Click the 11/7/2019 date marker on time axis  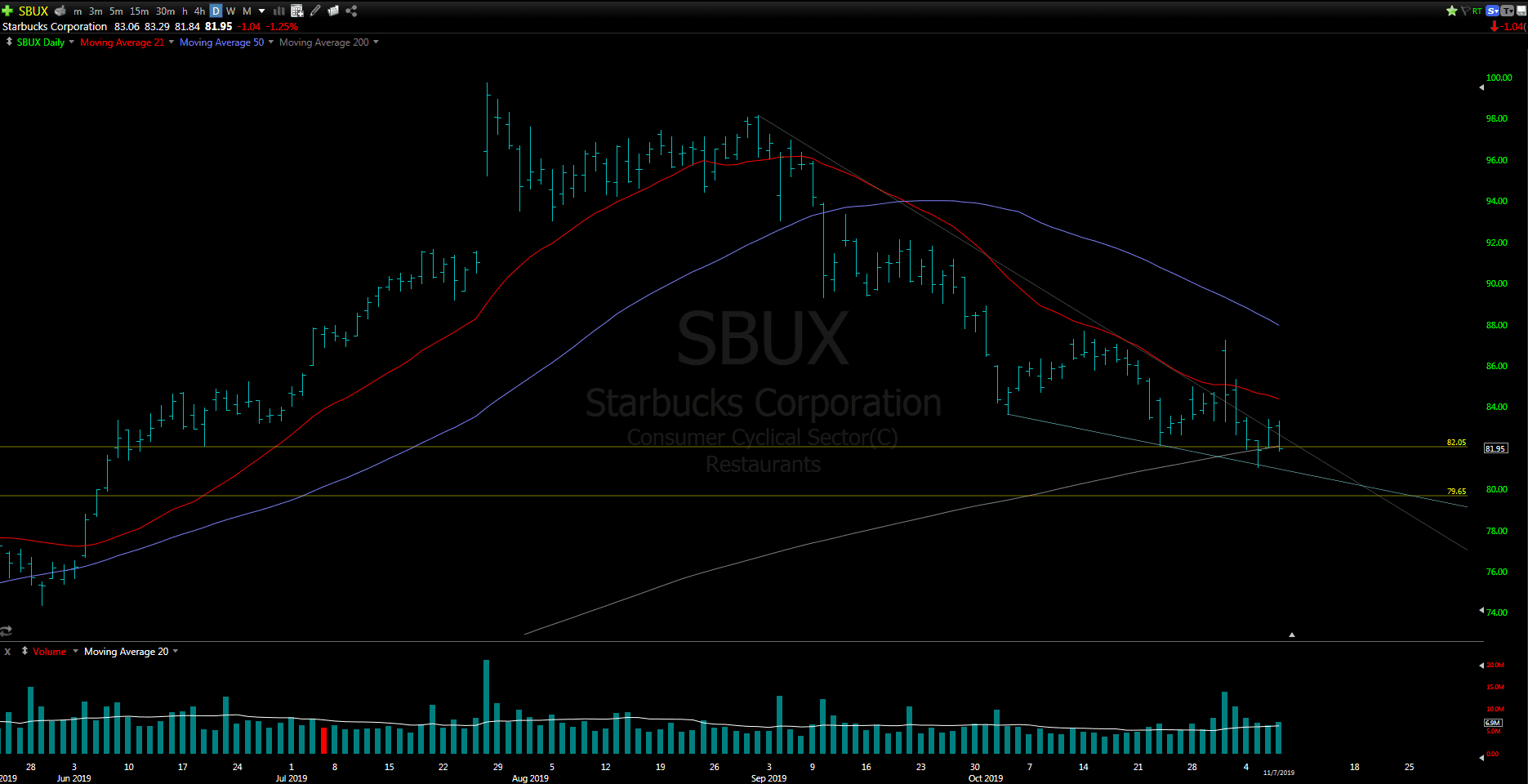(1279, 772)
